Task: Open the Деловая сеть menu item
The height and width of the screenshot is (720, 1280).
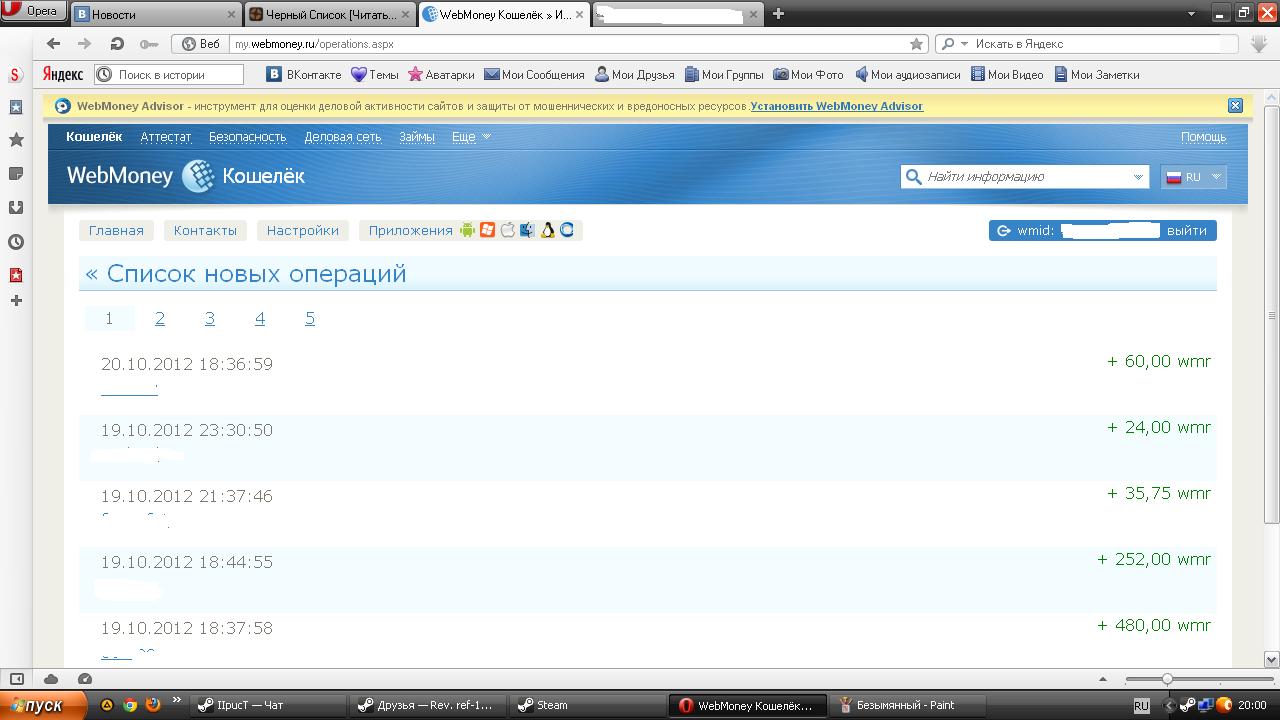Action: point(343,137)
